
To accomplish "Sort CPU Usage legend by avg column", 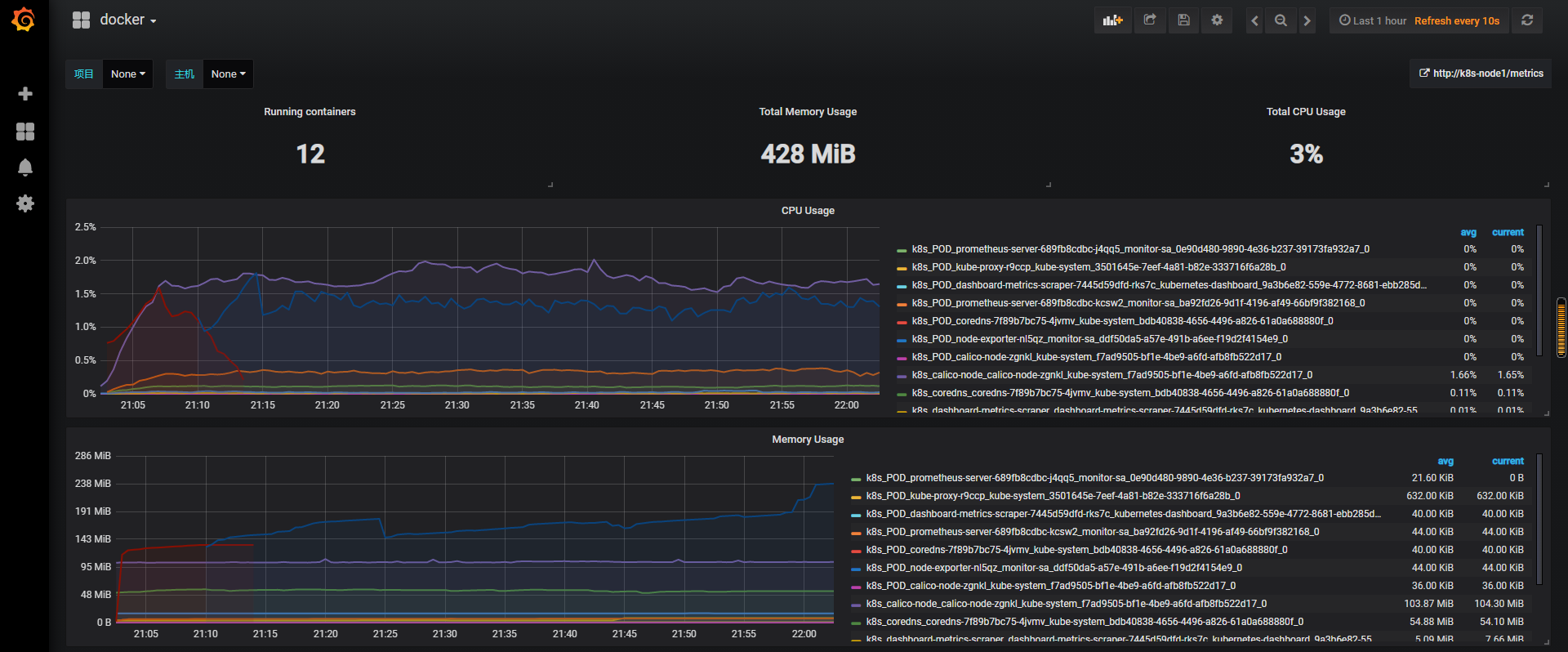I will [x=1468, y=233].
